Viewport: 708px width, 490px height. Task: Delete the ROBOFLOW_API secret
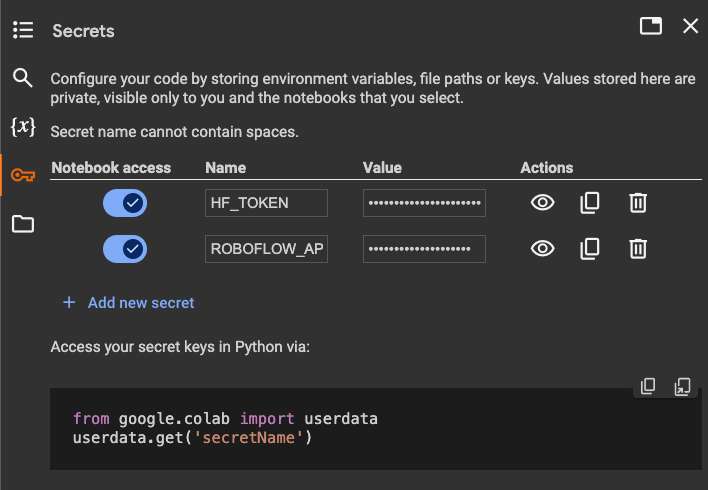638,249
